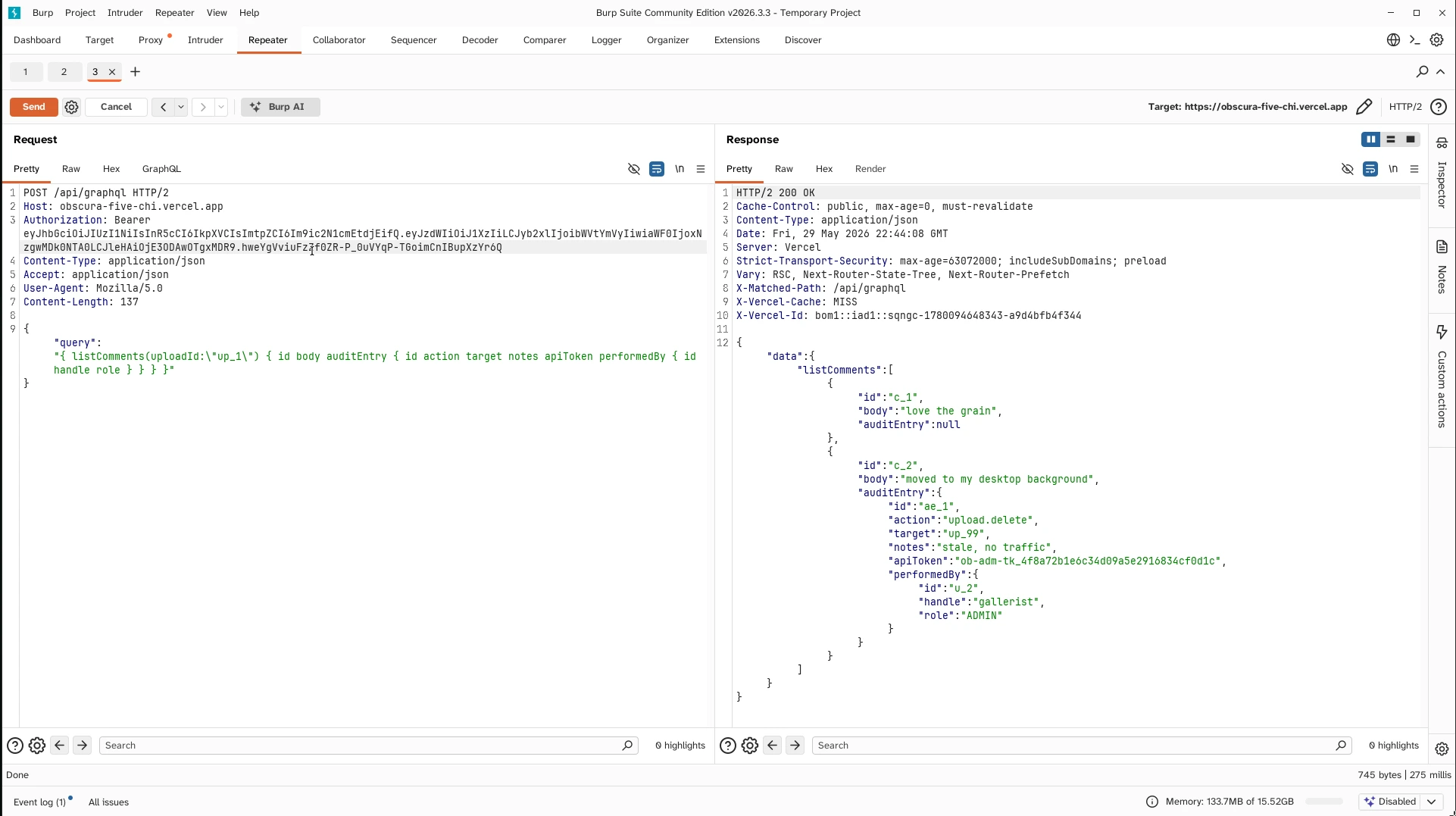The height and width of the screenshot is (816, 1456).
Task: Switch Response view to Render tab
Action: pos(870,169)
